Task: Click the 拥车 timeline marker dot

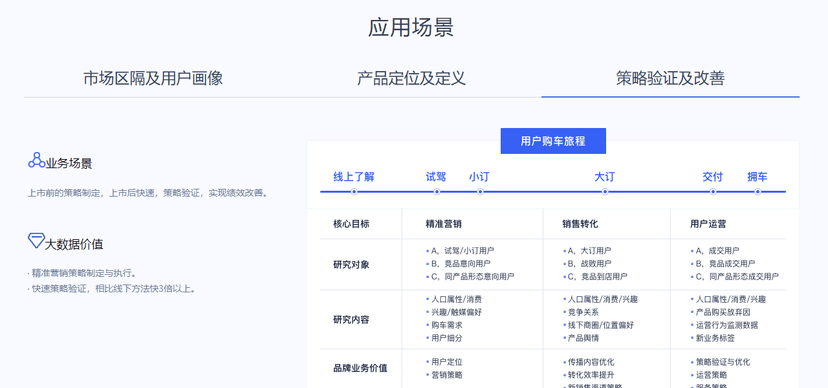Action: [757, 192]
